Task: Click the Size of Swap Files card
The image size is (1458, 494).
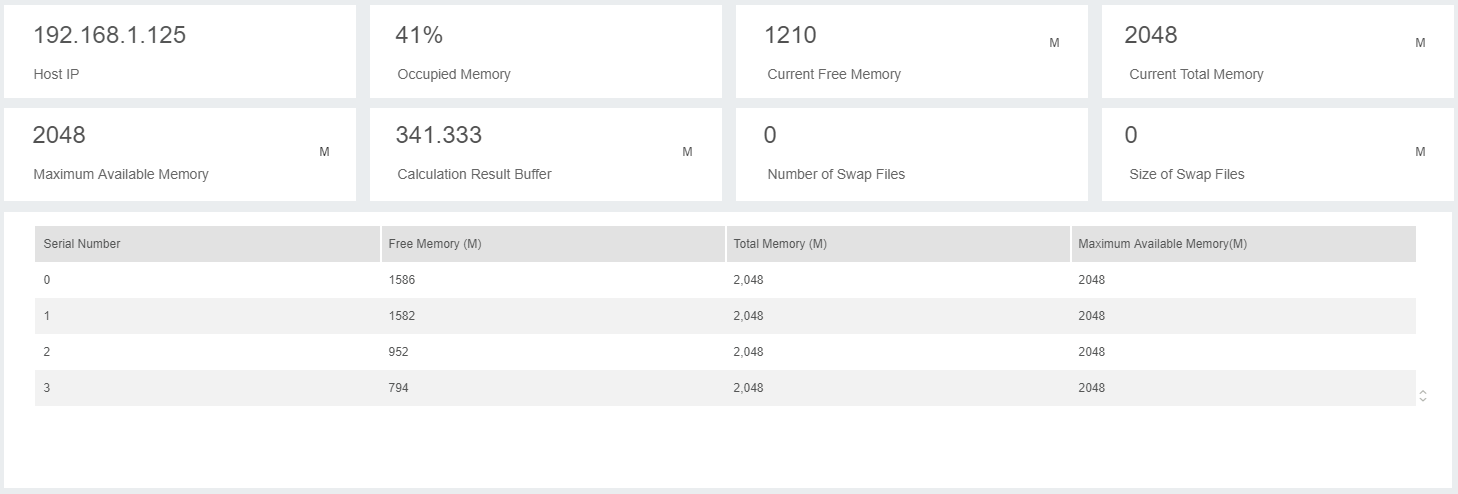Action: [x=1277, y=154]
